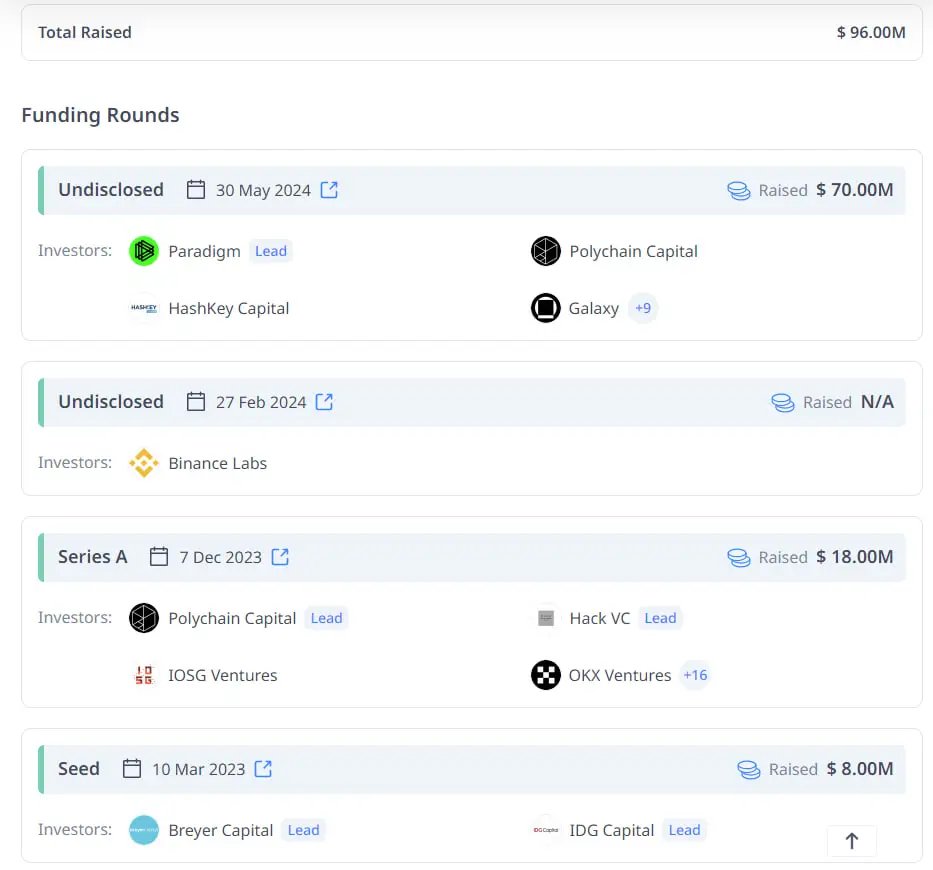Click the OKX Ventures logo
Screen dimensions: 933x870
click(546, 675)
